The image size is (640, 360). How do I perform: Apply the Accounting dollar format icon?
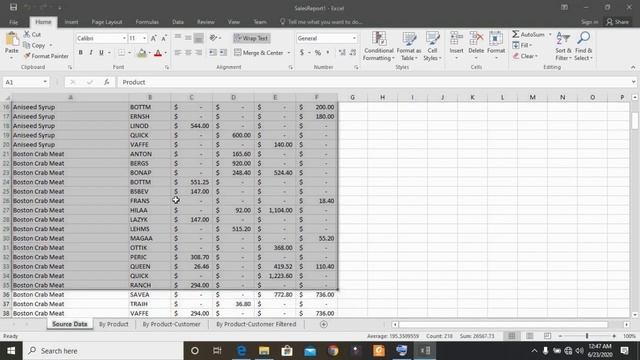pyautogui.click(x=302, y=53)
